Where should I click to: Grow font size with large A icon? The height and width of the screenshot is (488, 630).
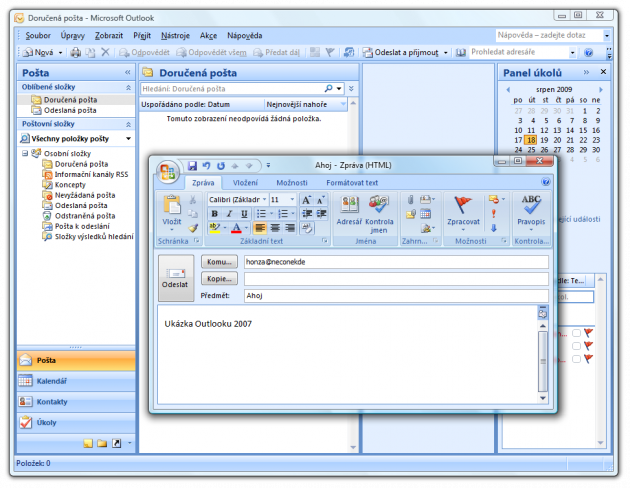coord(306,200)
